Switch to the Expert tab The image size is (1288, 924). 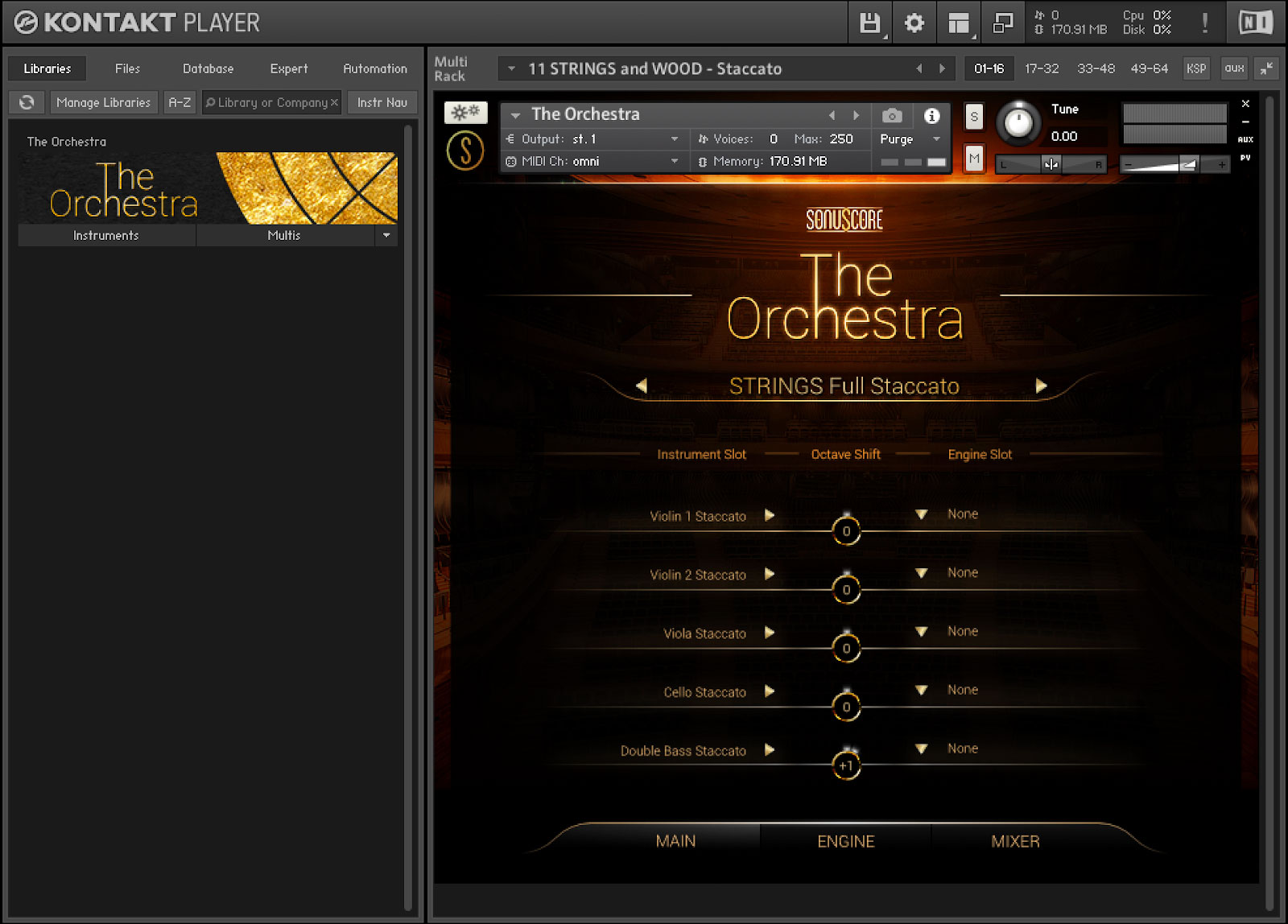click(x=289, y=68)
